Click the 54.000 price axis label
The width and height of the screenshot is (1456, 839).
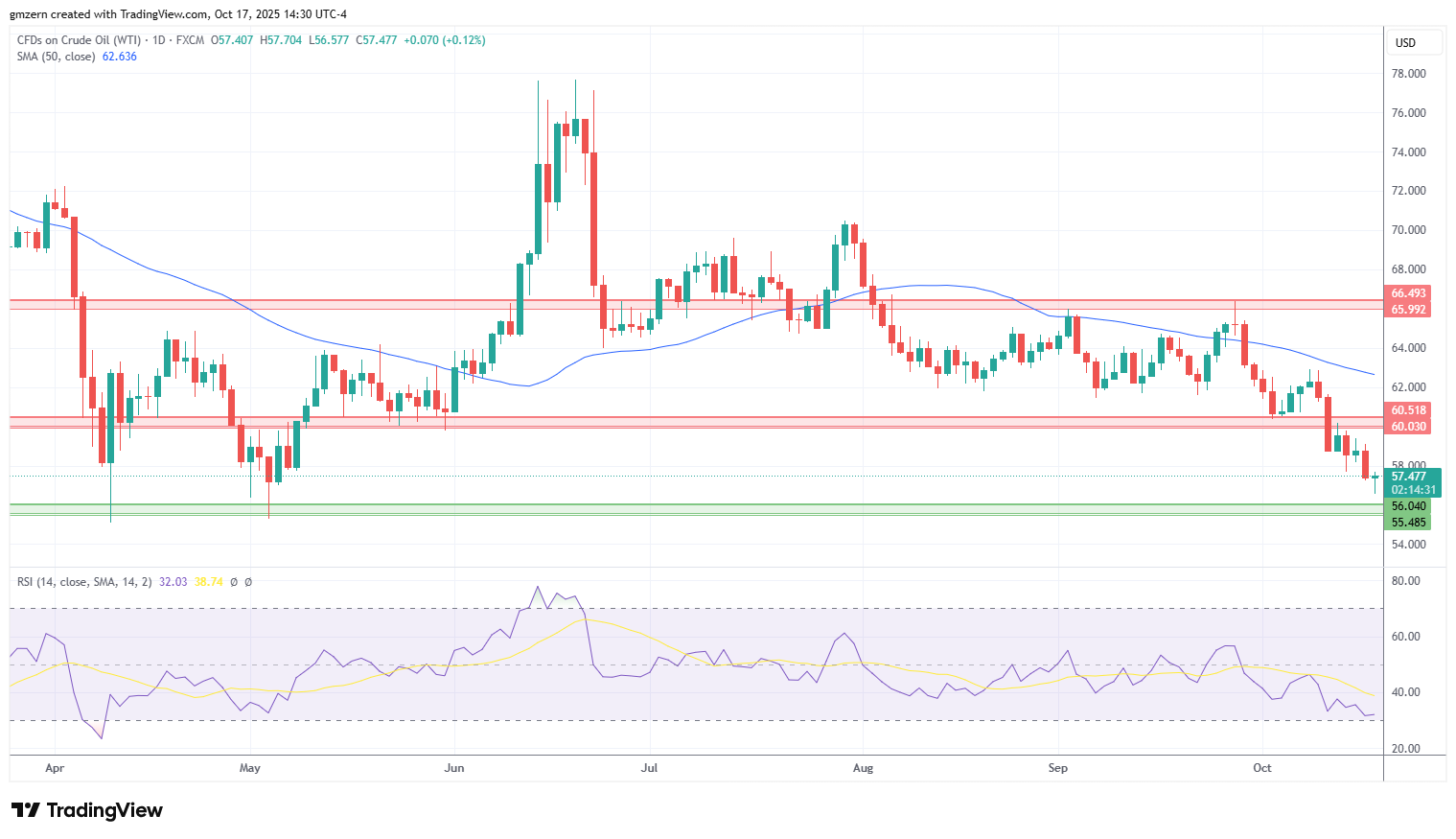pos(1408,545)
